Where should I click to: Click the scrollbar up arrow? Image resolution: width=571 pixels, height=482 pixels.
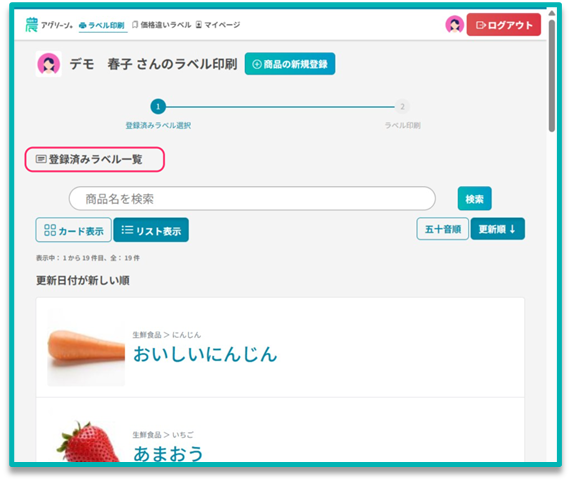click(x=552, y=13)
